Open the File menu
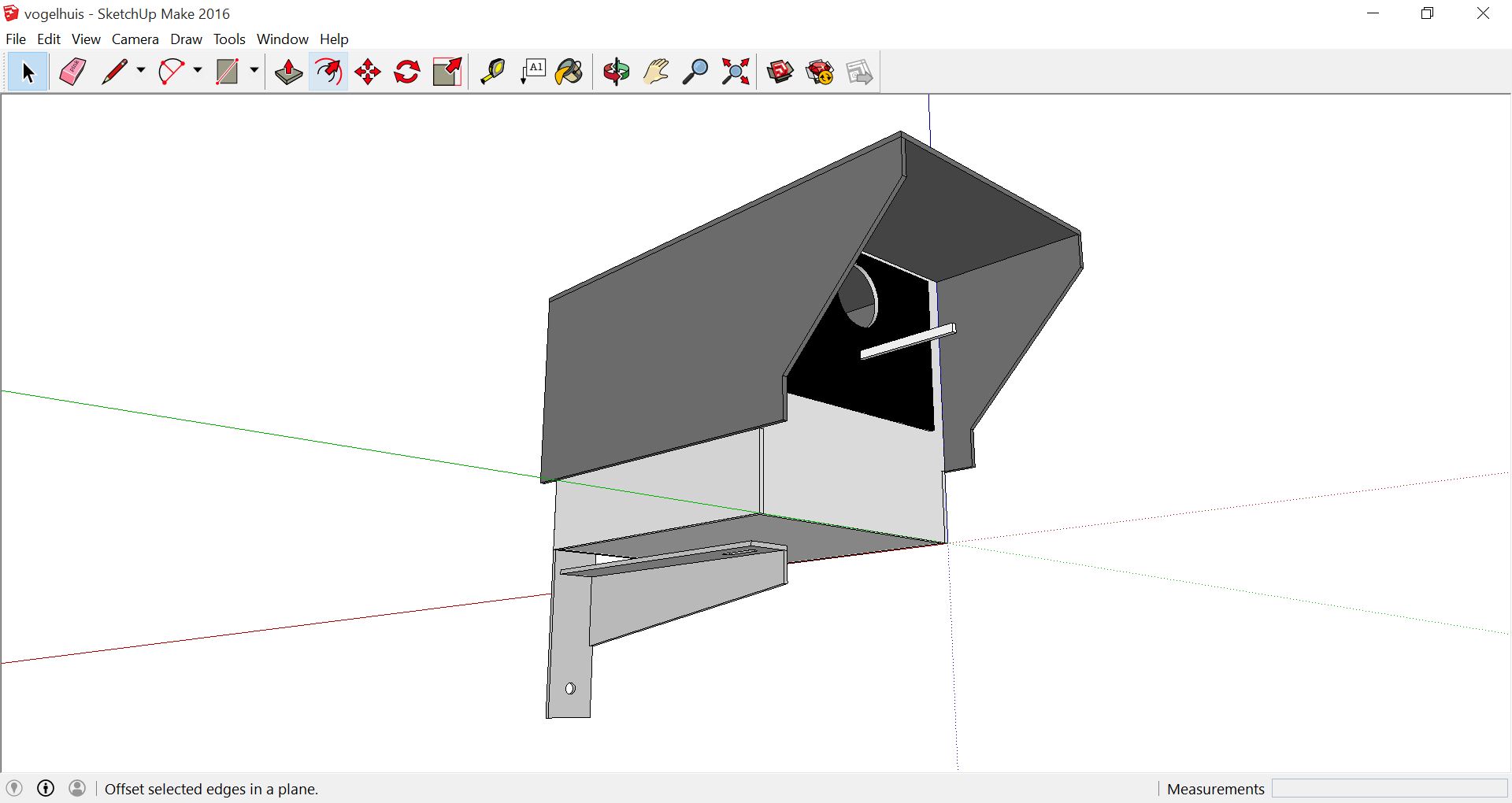The width and height of the screenshot is (1512, 803). tap(16, 39)
